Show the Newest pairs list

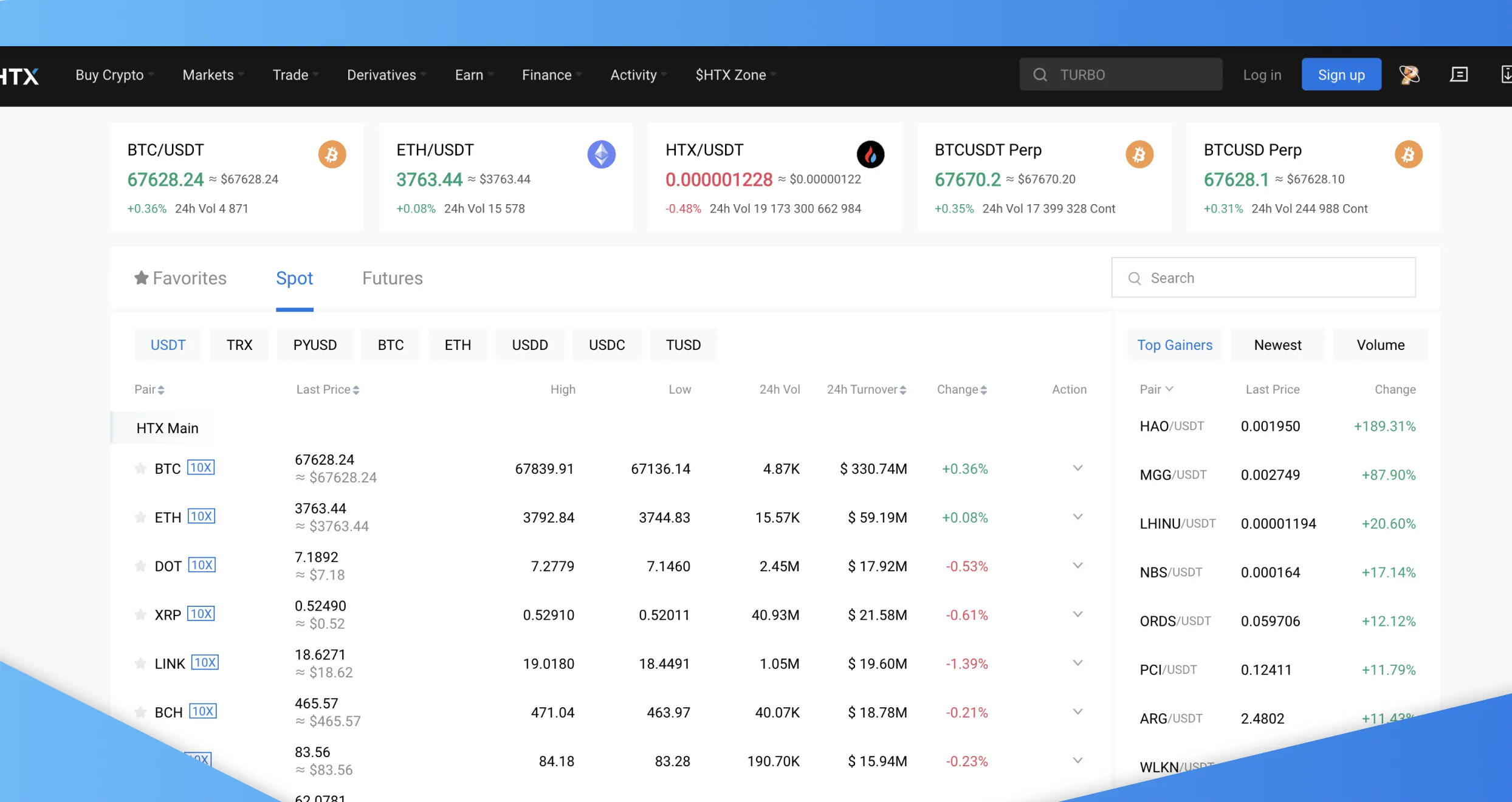(1277, 345)
